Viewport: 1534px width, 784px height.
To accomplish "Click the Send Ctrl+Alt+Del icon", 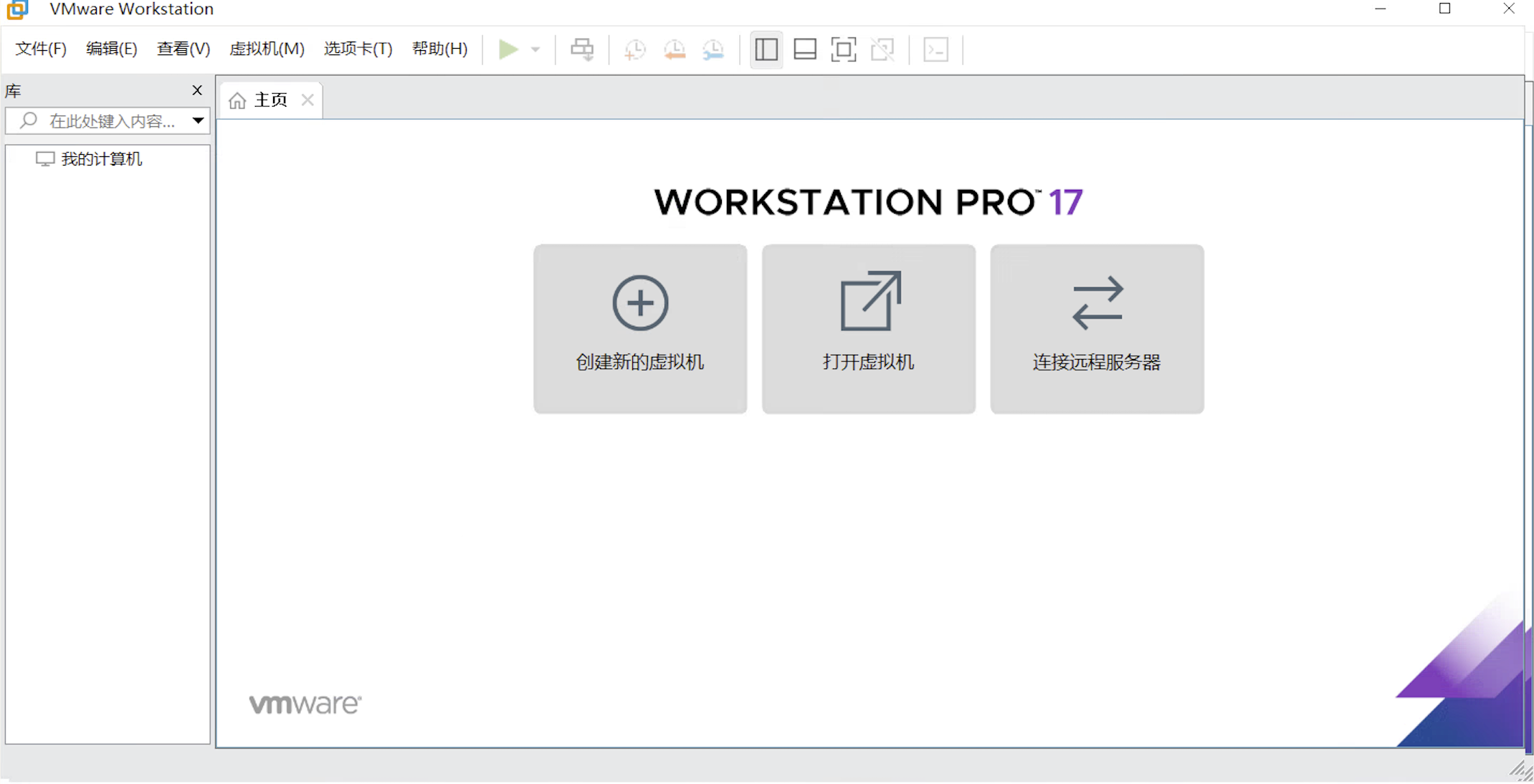I will (x=582, y=49).
